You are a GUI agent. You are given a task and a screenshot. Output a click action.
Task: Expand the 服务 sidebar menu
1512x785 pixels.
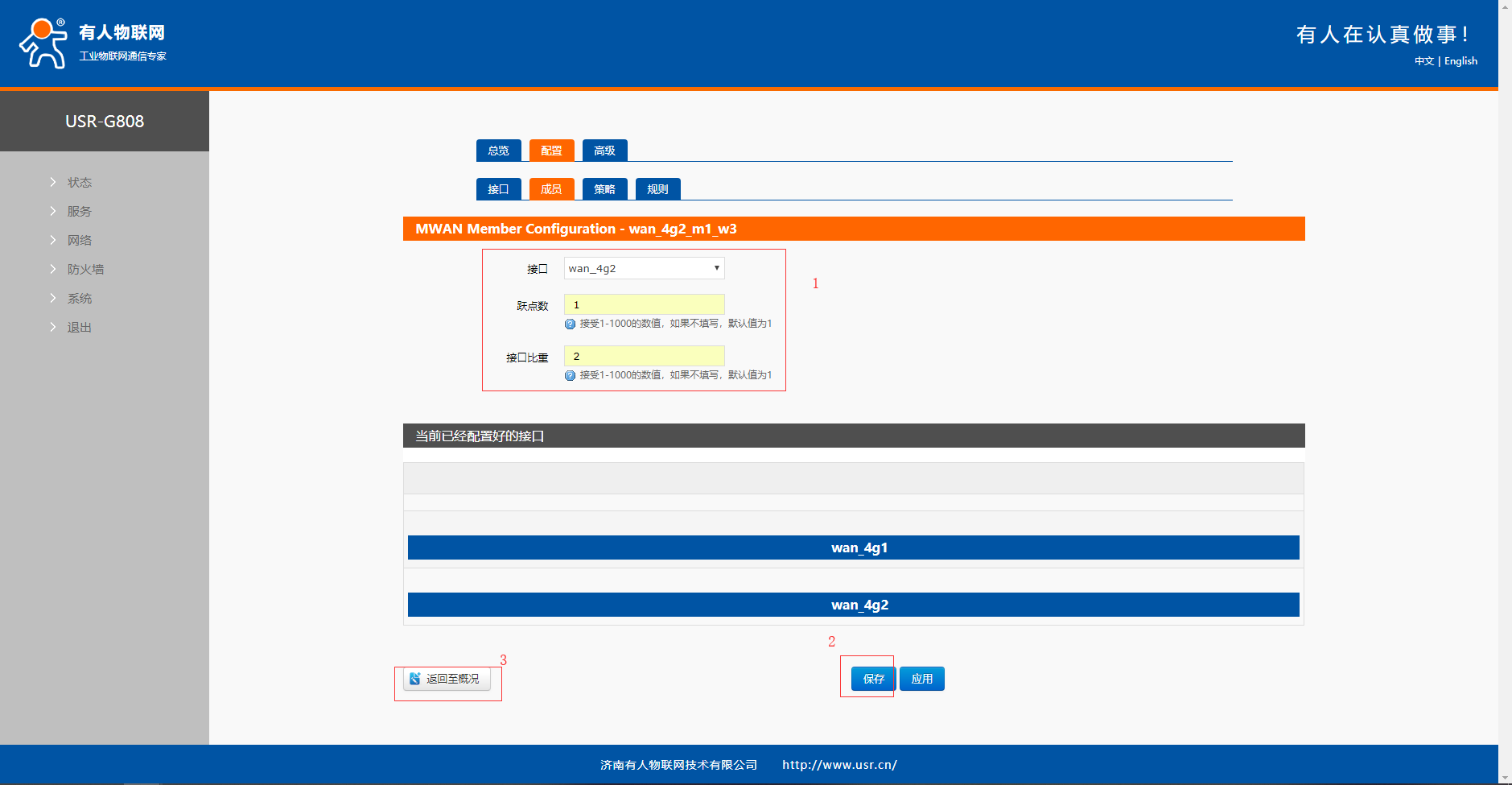pyautogui.click(x=79, y=212)
